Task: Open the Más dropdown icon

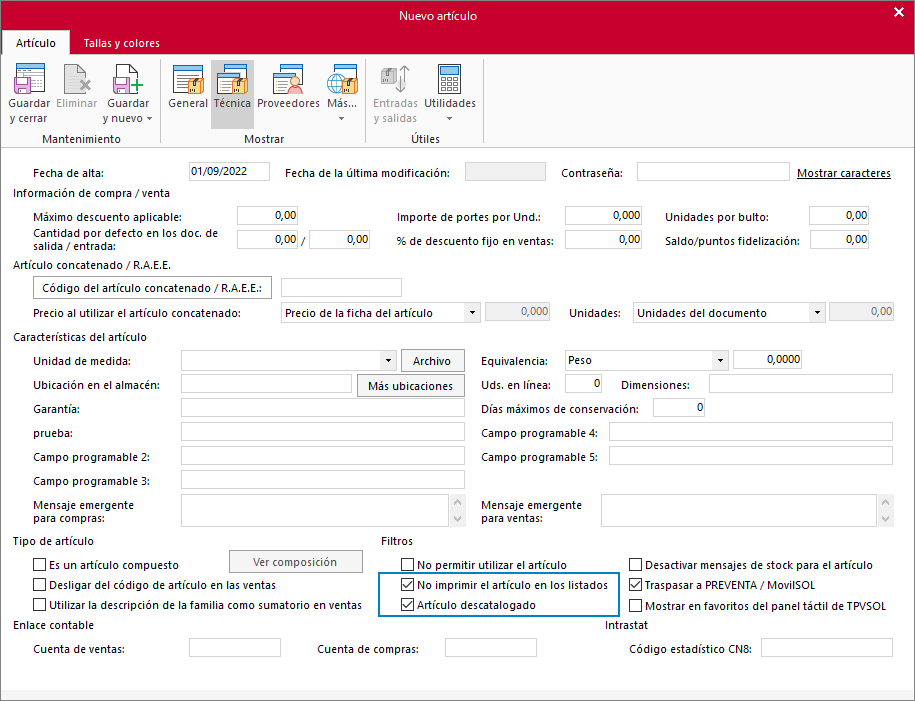Action: click(342, 80)
